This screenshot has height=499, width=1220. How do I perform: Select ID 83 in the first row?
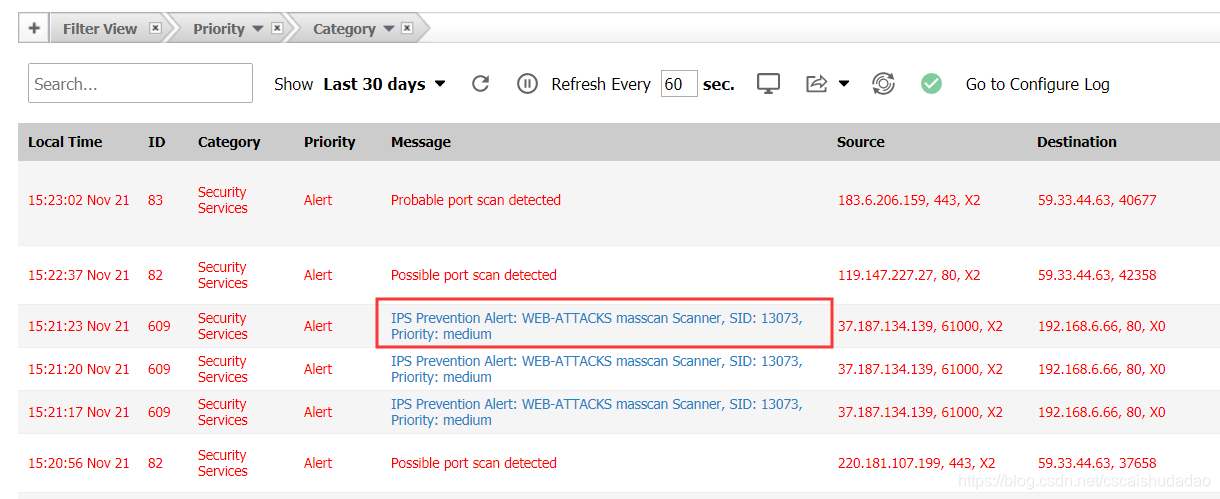(x=155, y=200)
